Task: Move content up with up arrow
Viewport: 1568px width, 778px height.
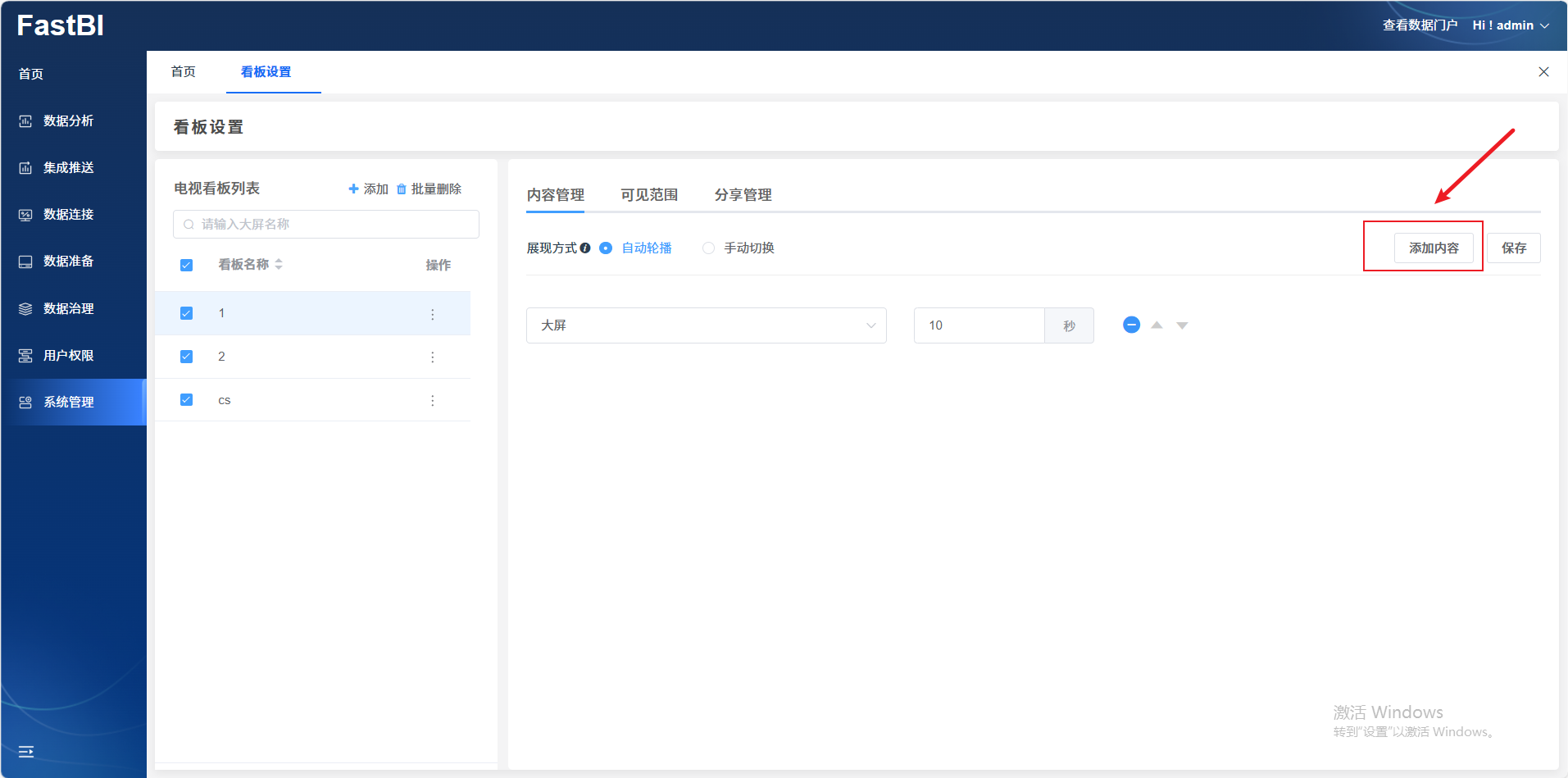Action: [x=1157, y=325]
